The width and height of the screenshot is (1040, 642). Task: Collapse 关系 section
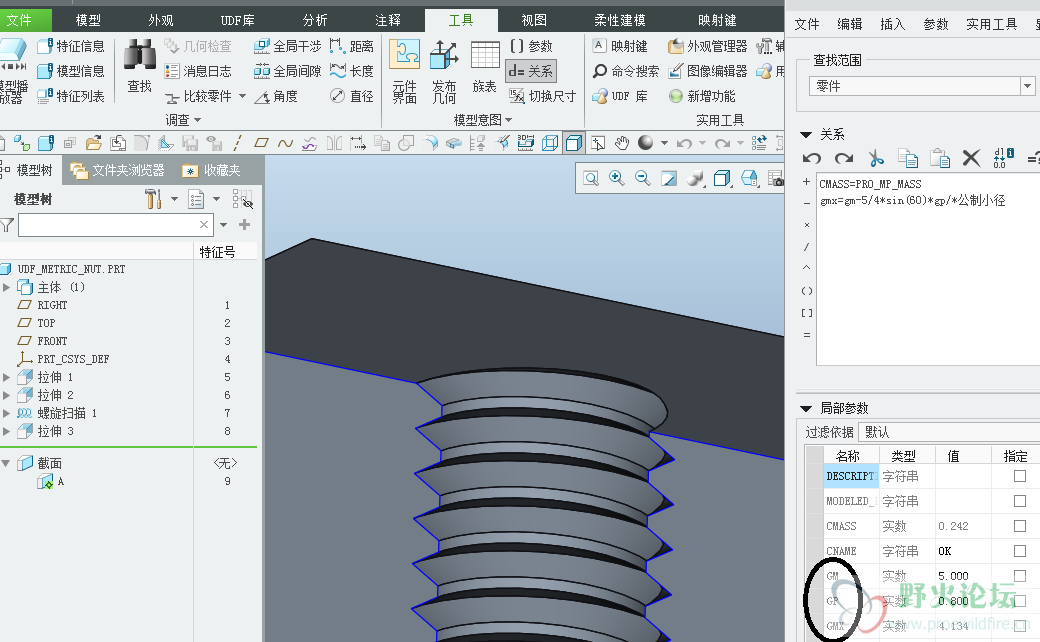pyautogui.click(x=807, y=135)
